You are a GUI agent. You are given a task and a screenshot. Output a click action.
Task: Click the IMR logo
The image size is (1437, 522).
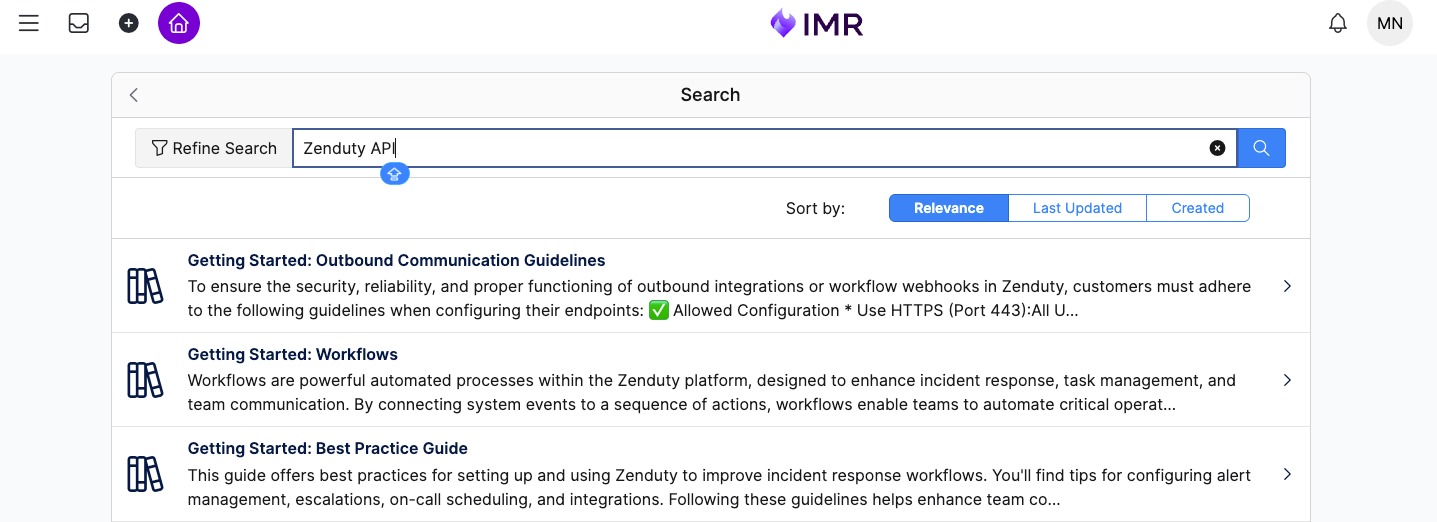(x=817, y=23)
